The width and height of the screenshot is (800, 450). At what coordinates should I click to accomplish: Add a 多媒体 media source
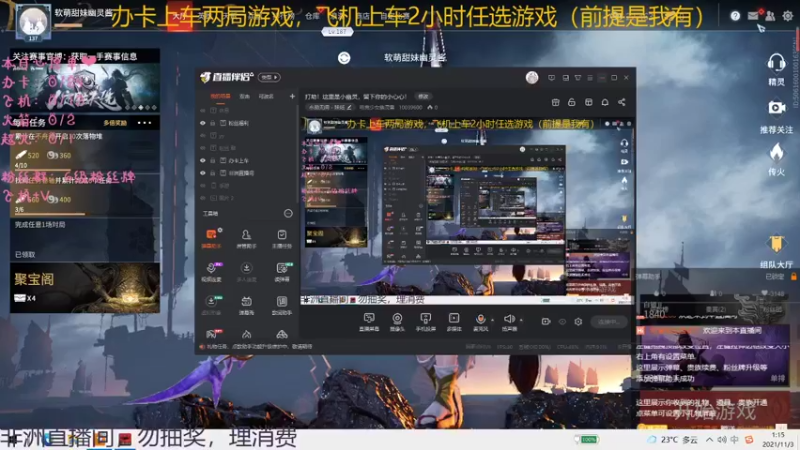point(454,322)
